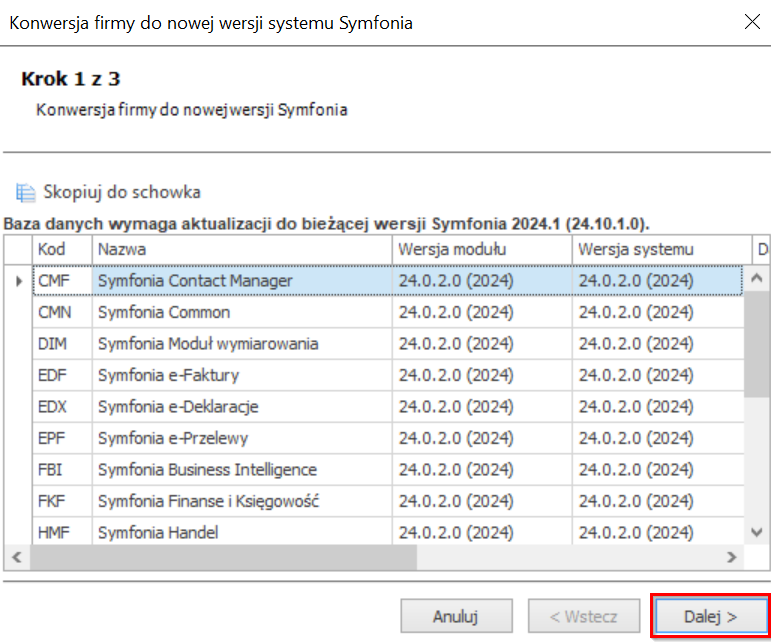Cancel the conversion with Anuluj button
Screen dimensions: 771x642
456,616
